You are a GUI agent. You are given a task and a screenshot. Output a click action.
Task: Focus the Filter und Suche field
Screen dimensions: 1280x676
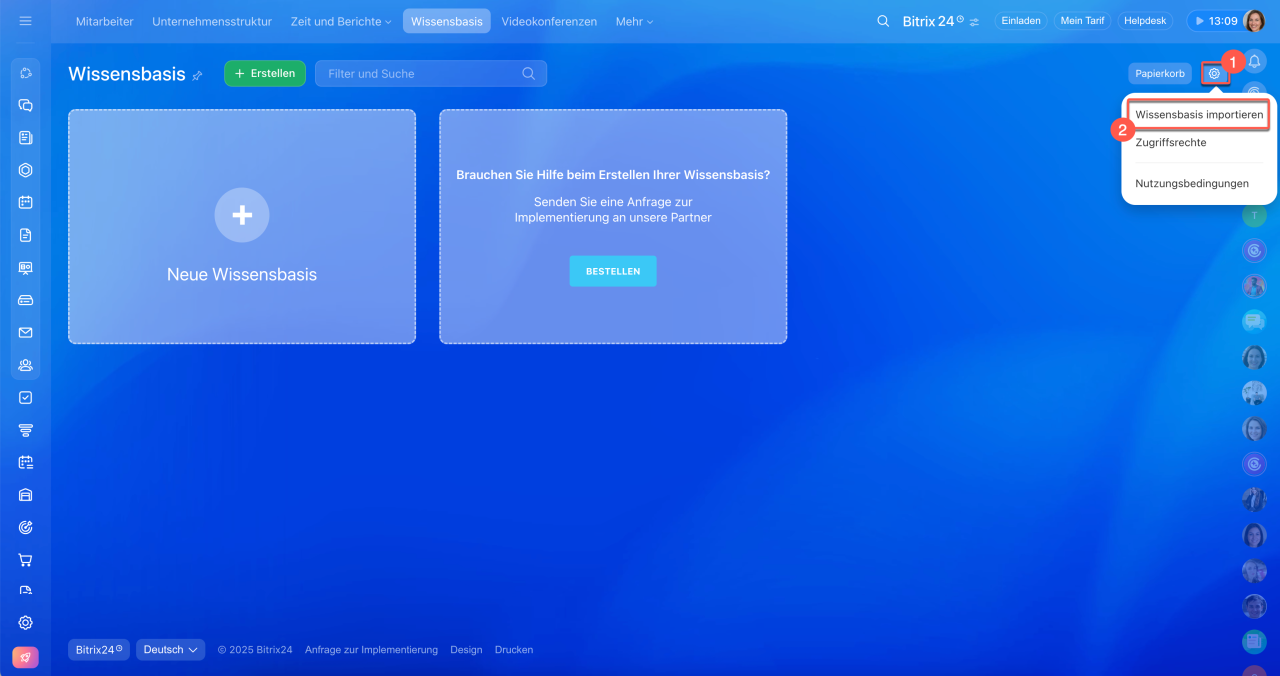point(431,73)
